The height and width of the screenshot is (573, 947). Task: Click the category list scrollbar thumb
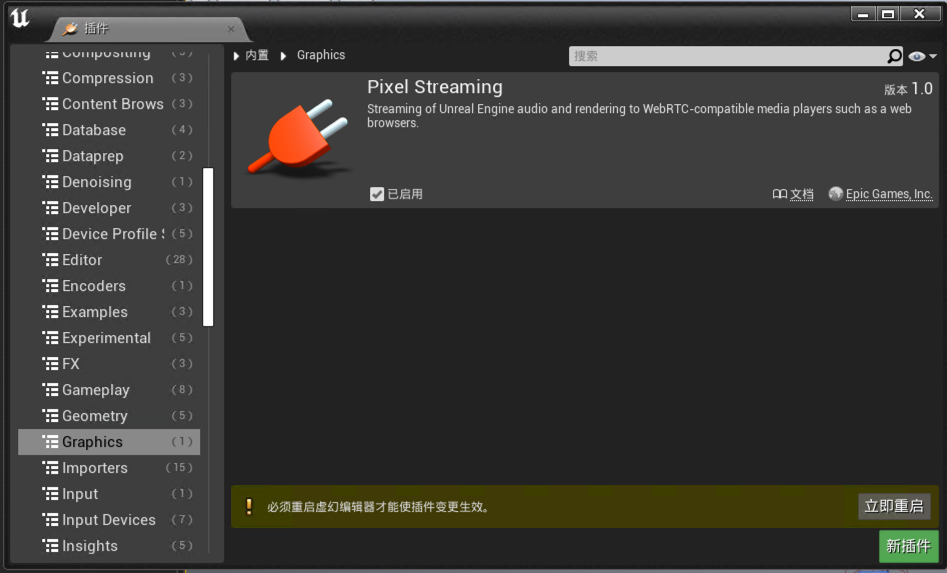coord(208,247)
